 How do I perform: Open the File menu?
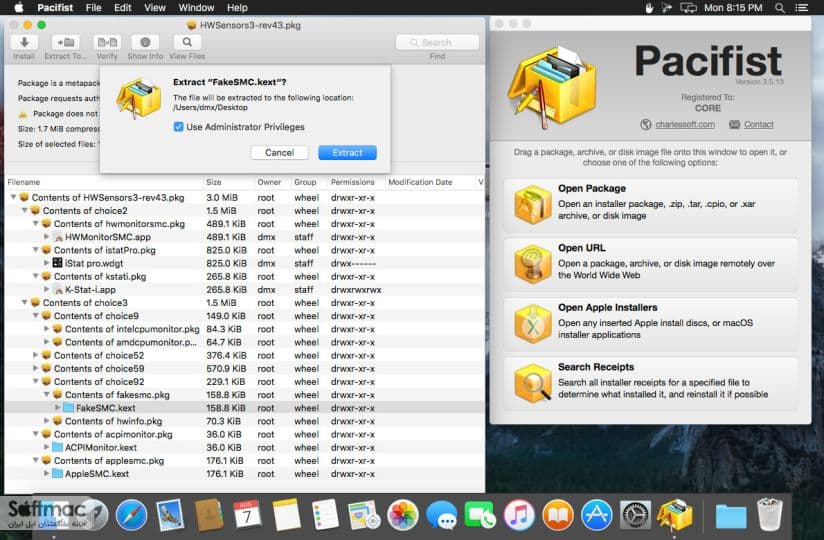pyautogui.click(x=94, y=8)
